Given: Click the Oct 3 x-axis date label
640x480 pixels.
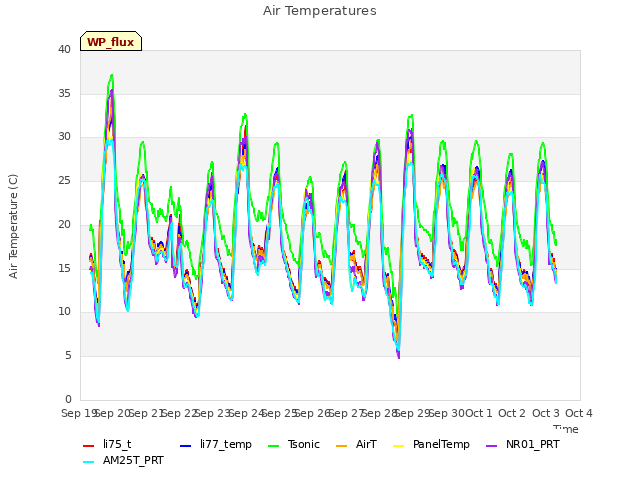Looking at the screenshot, I should 545,413.
